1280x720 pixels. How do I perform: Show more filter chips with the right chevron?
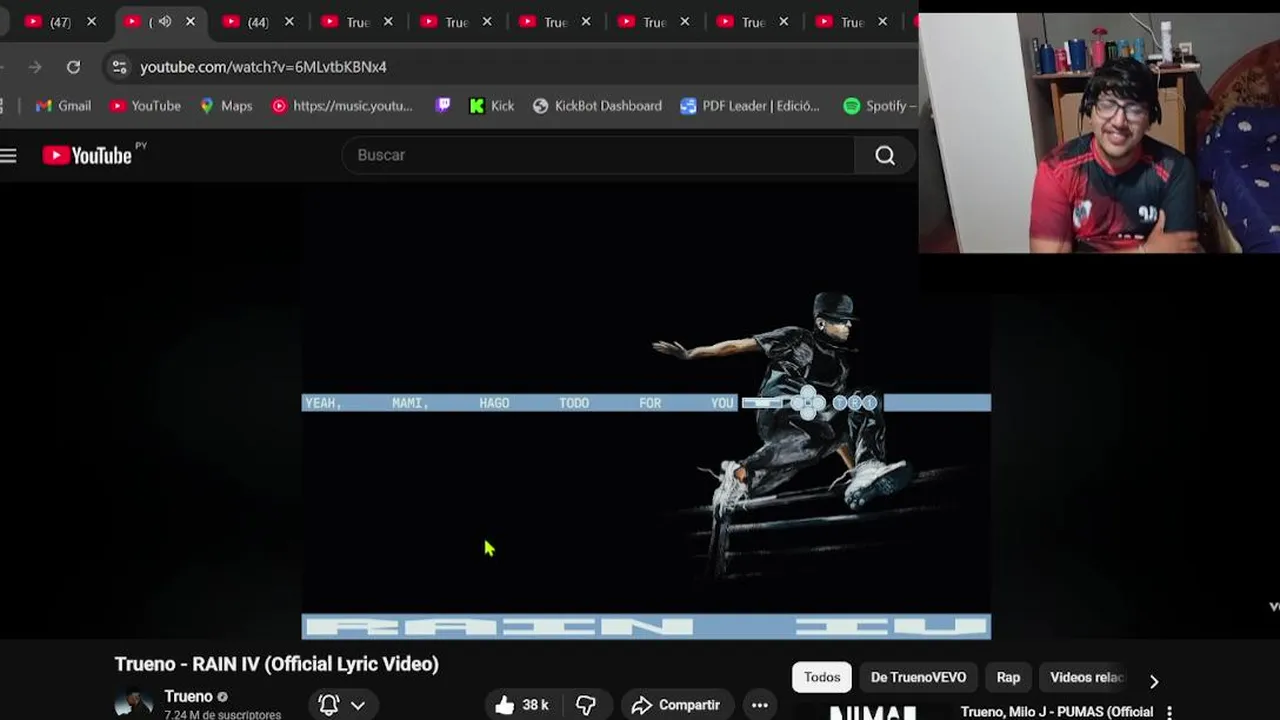(x=1154, y=681)
